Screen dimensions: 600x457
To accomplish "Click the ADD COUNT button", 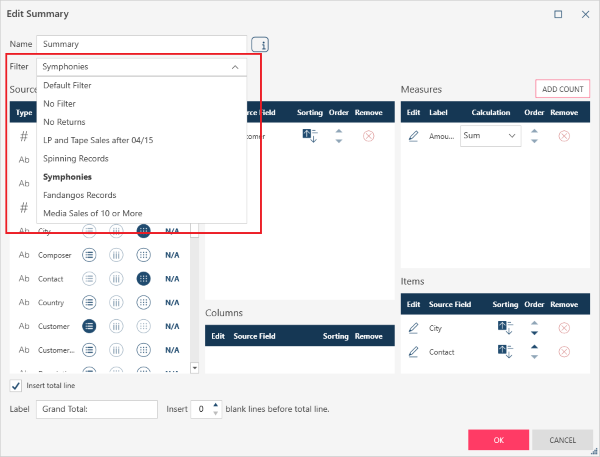I will click(562, 89).
